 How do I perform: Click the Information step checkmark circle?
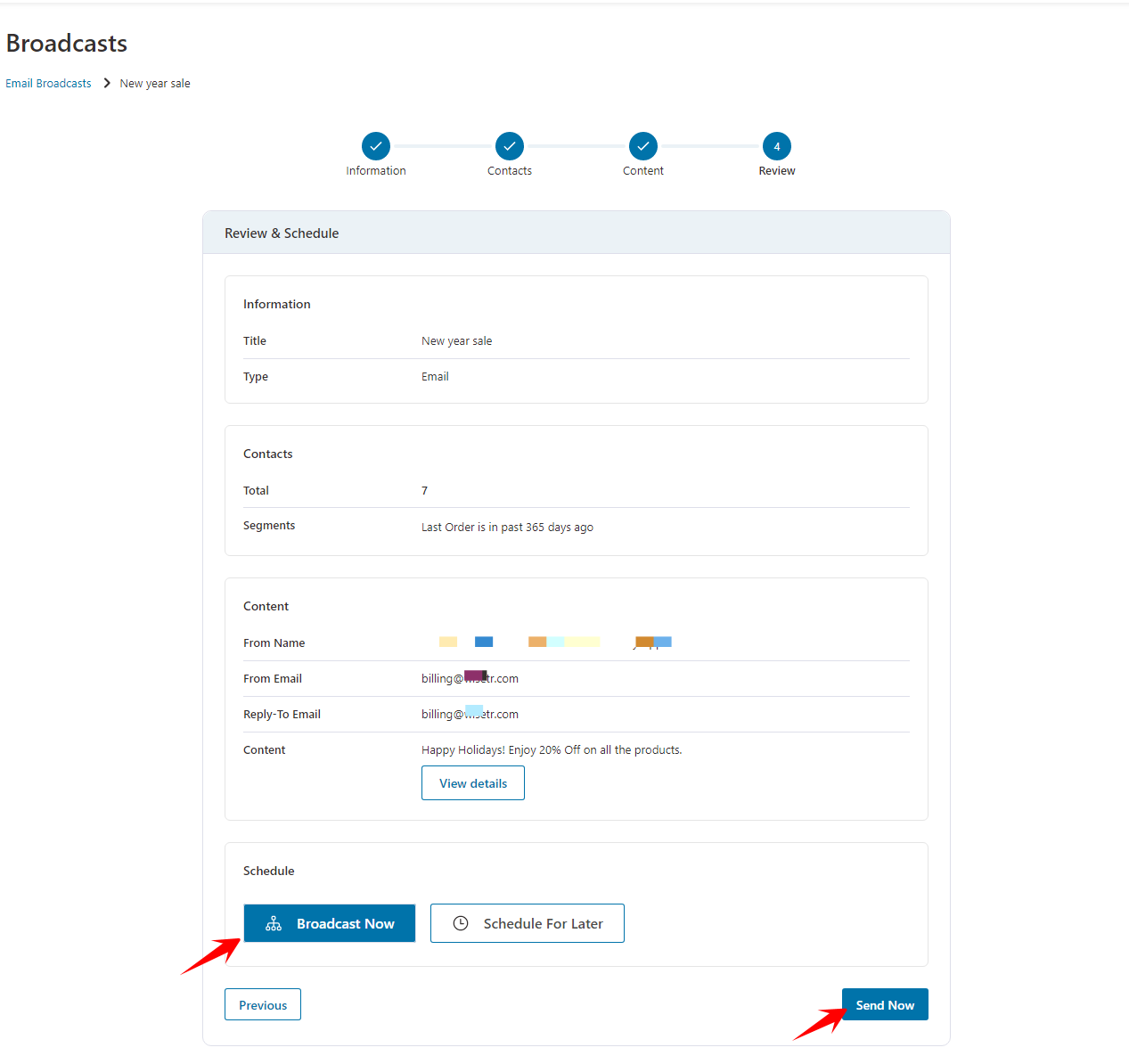[376, 146]
